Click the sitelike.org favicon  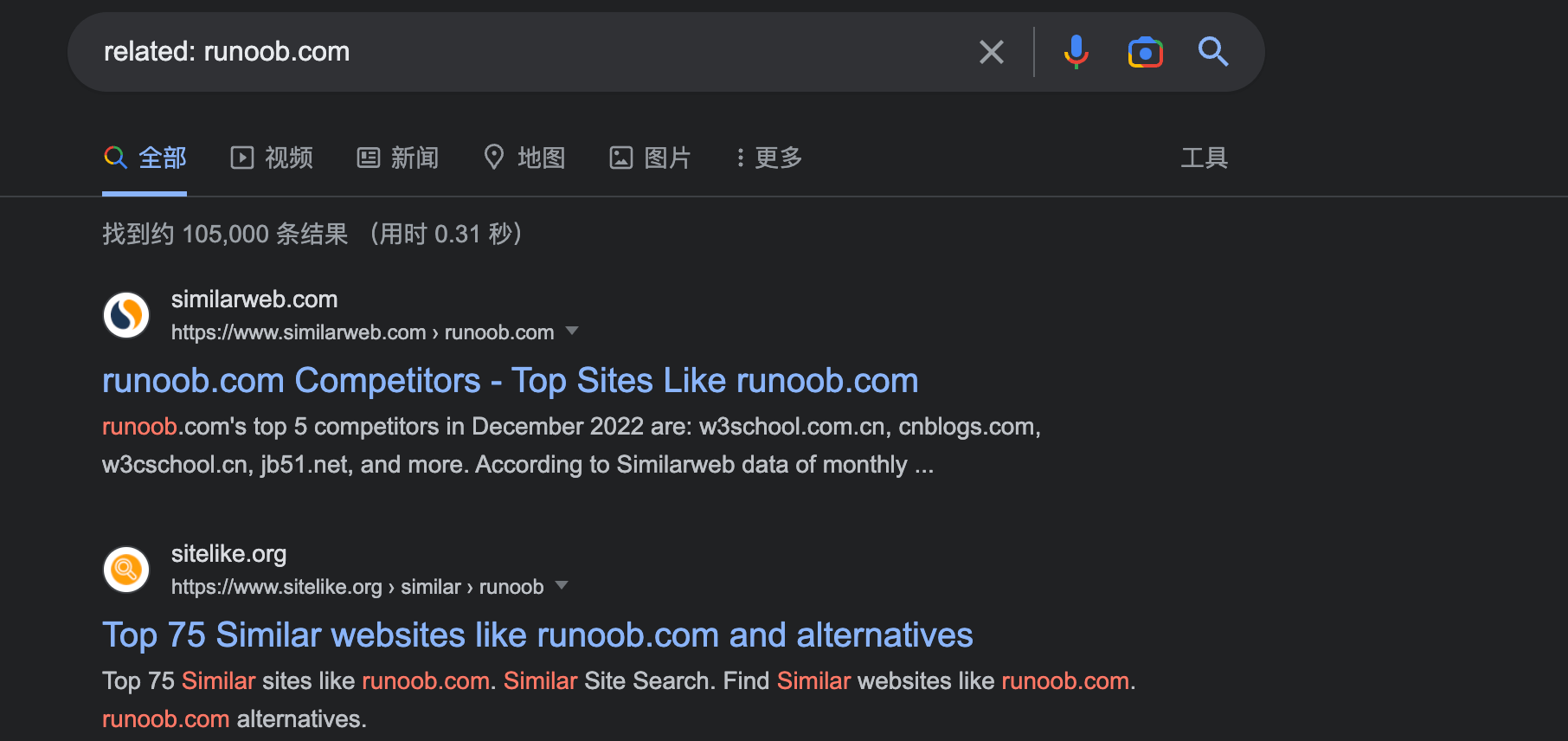(126, 570)
